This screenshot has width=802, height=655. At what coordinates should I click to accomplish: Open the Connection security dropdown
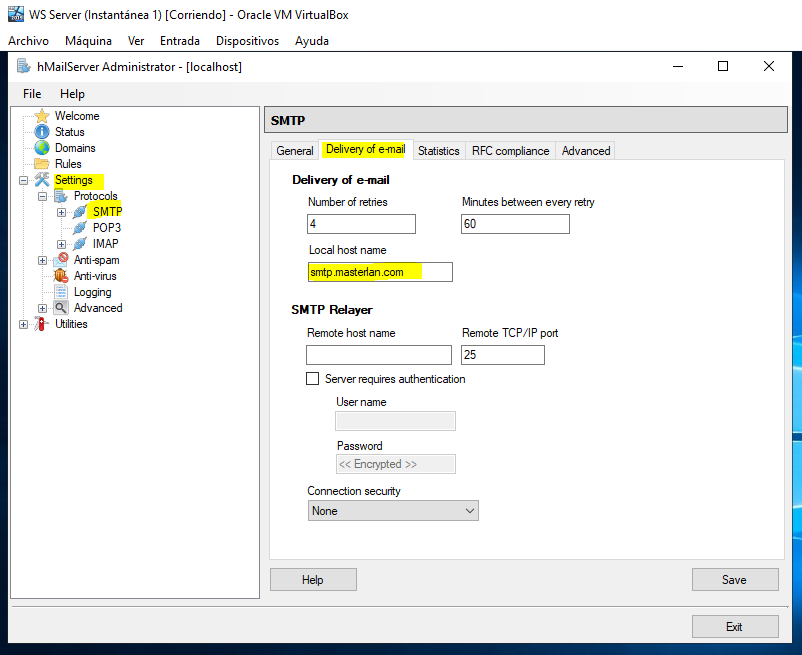393,511
